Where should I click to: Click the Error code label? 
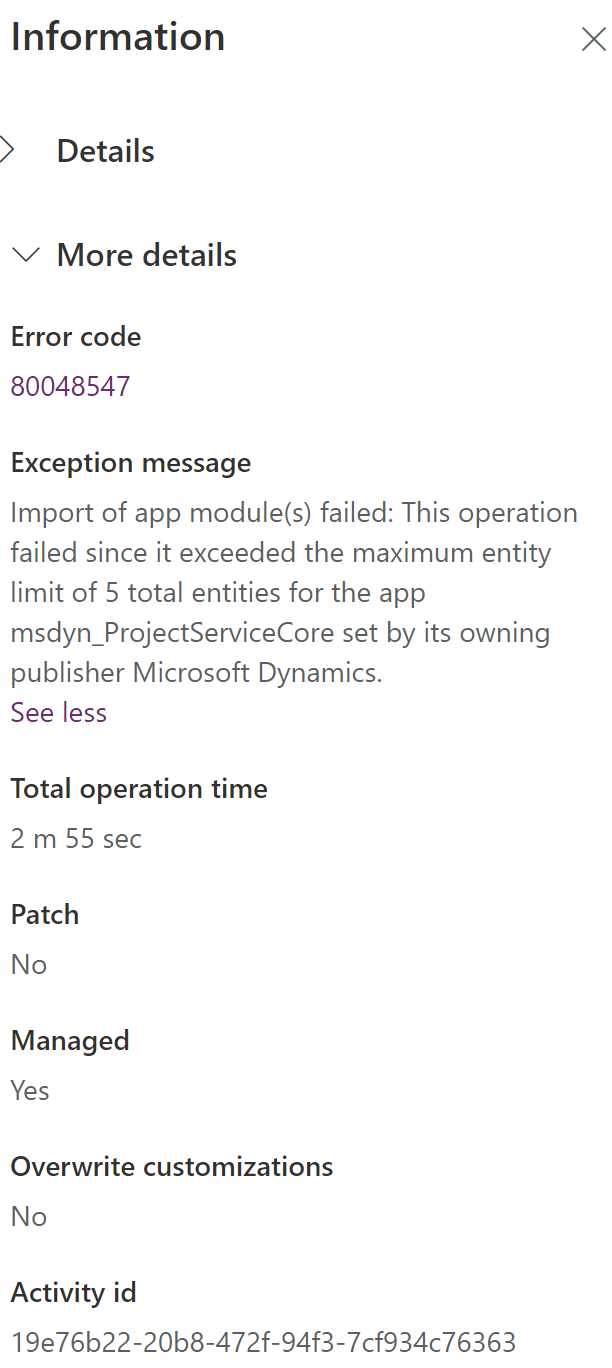pos(75,336)
